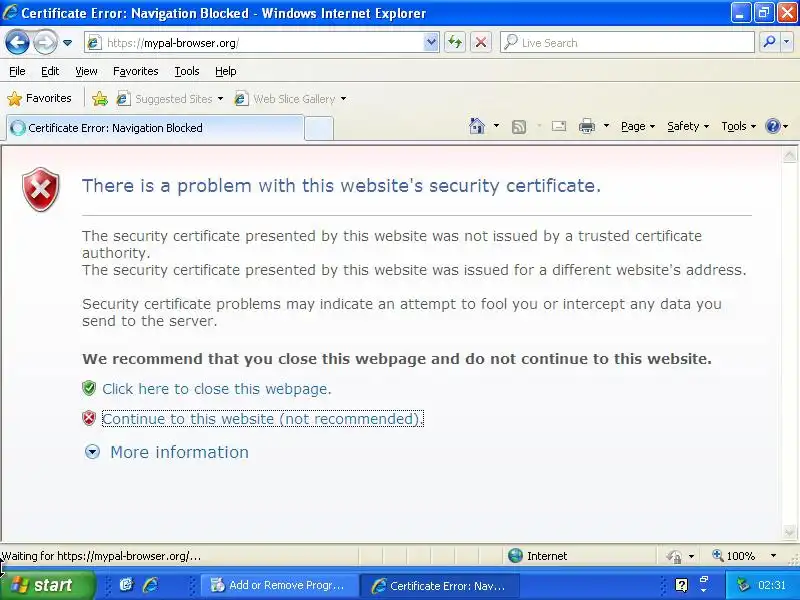Click the Home page icon
800x600 pixels.
pos(477,126)
